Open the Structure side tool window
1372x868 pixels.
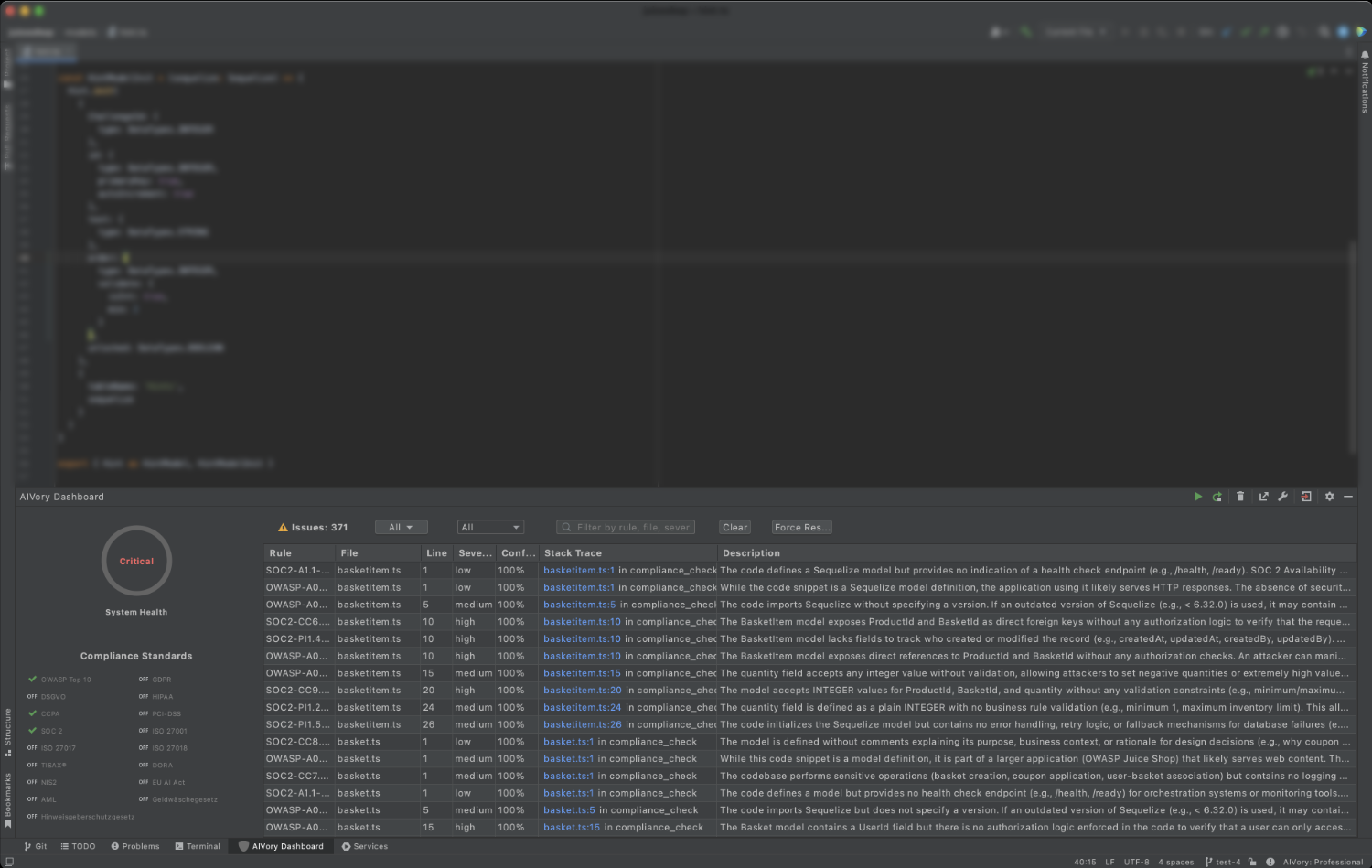click(7, 732)
